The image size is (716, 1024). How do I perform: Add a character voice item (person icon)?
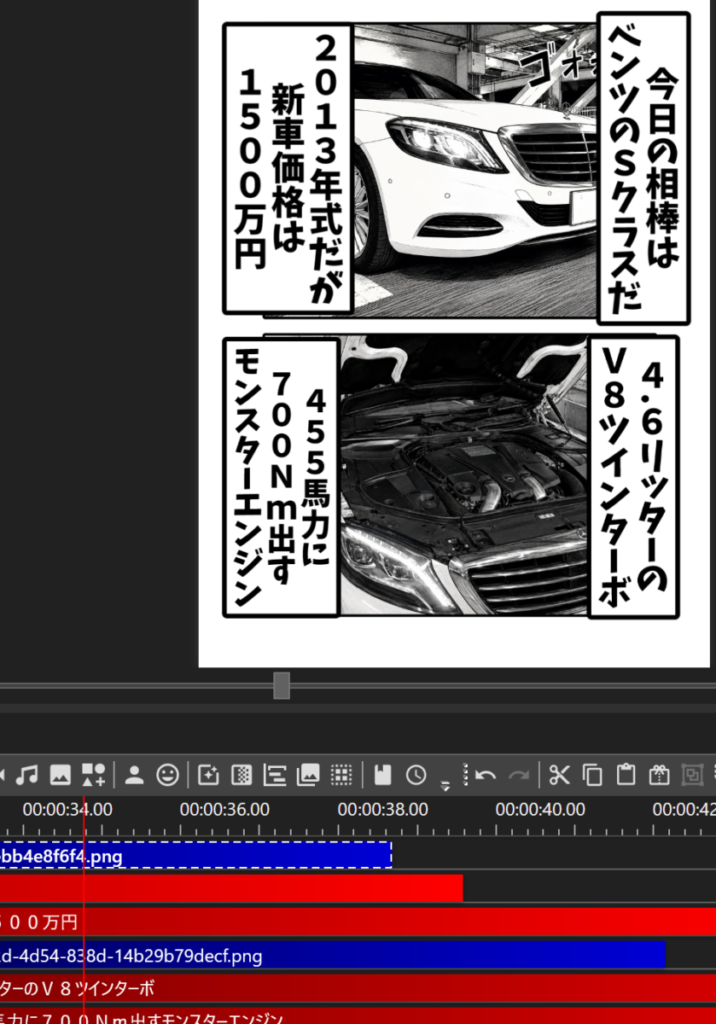[134, 775]
